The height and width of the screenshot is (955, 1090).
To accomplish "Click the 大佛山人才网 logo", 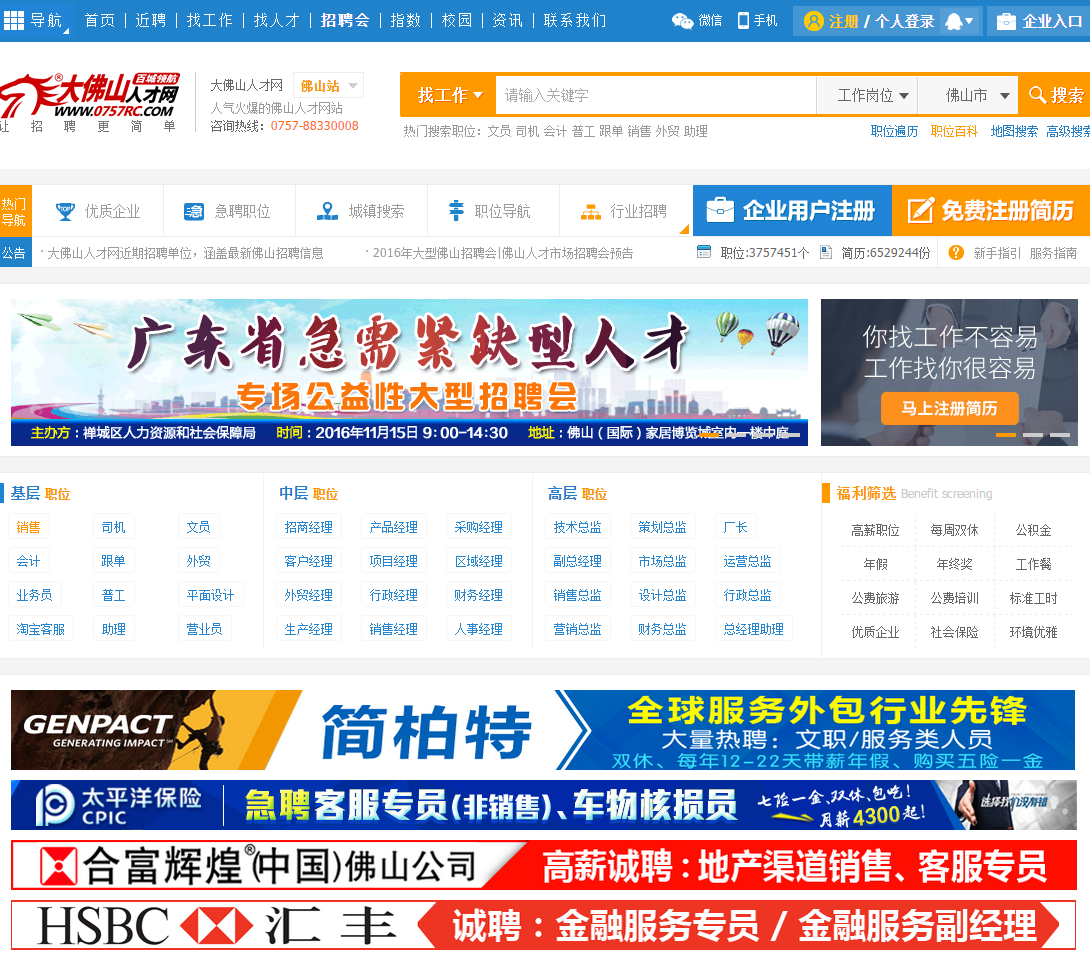I will pos(89,101).
